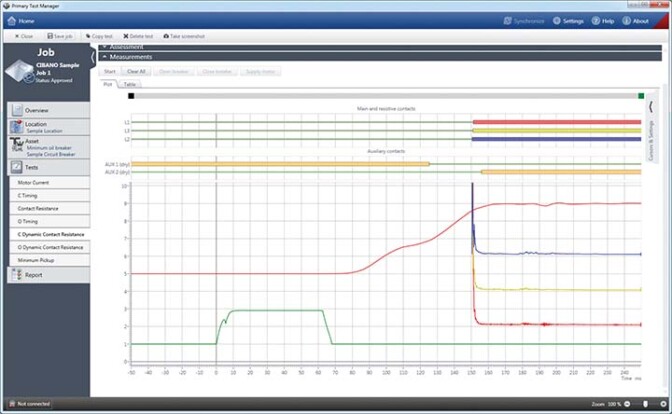This screenshot has height=414, width=672.
Task: Click the Clear All button
Action: pyautogui.click(x=136, y=72)
